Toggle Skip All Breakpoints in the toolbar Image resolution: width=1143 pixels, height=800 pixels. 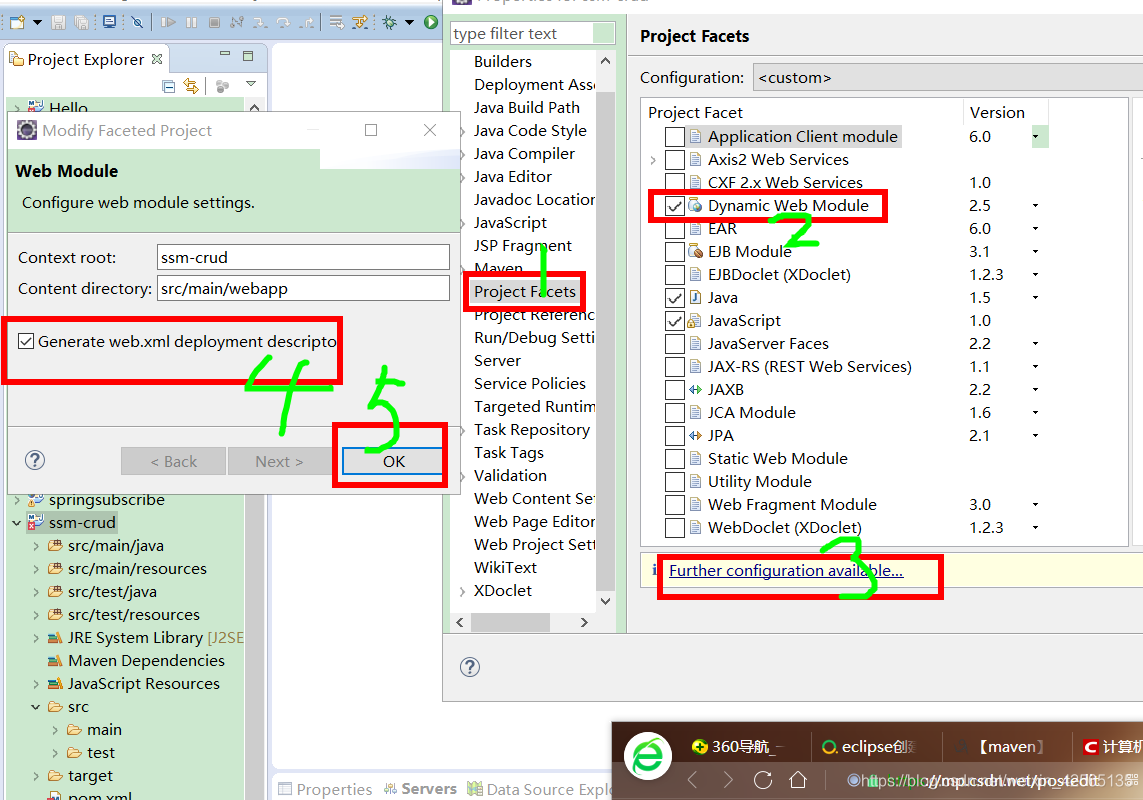click(137, 22)
